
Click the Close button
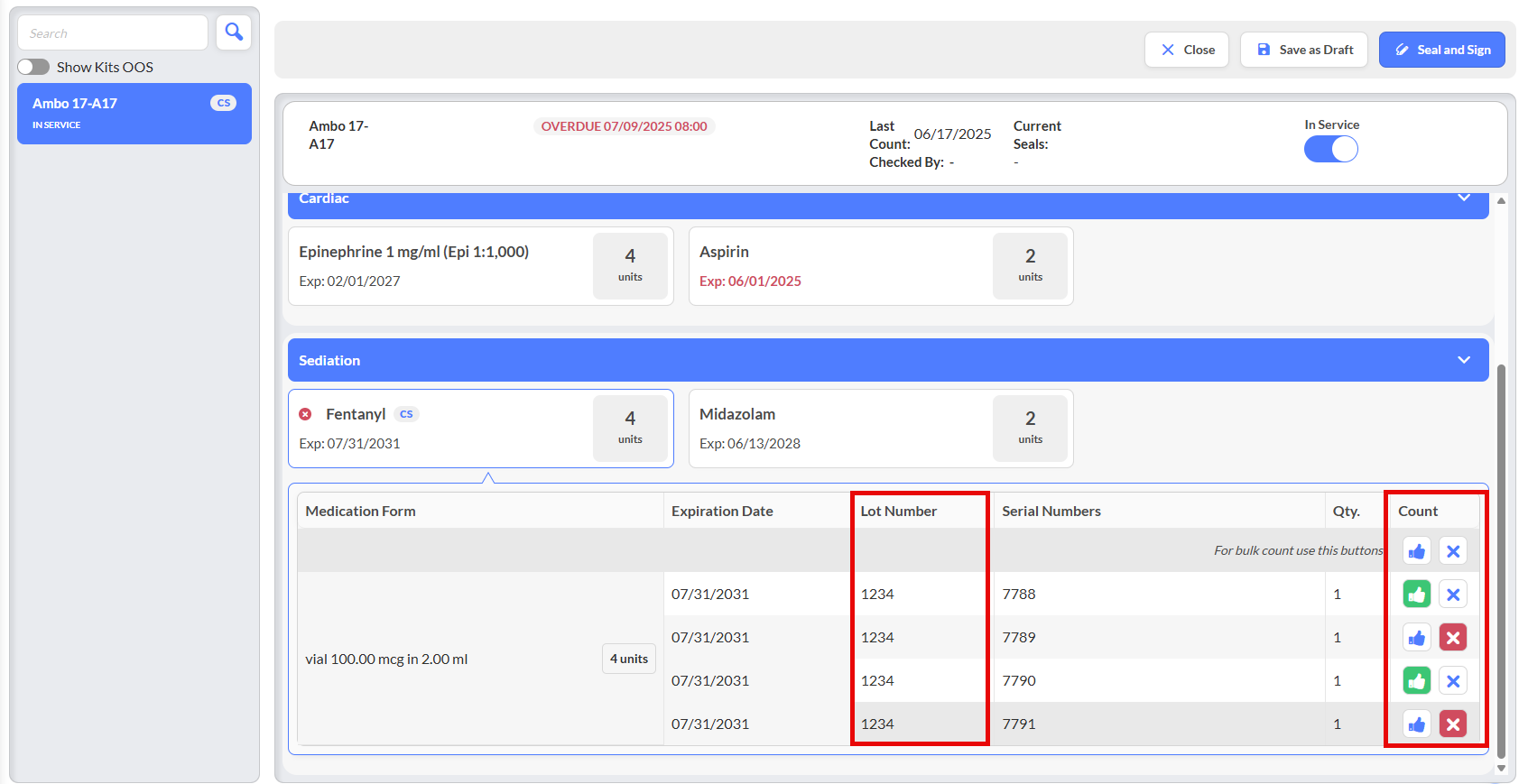(1187, 50)
